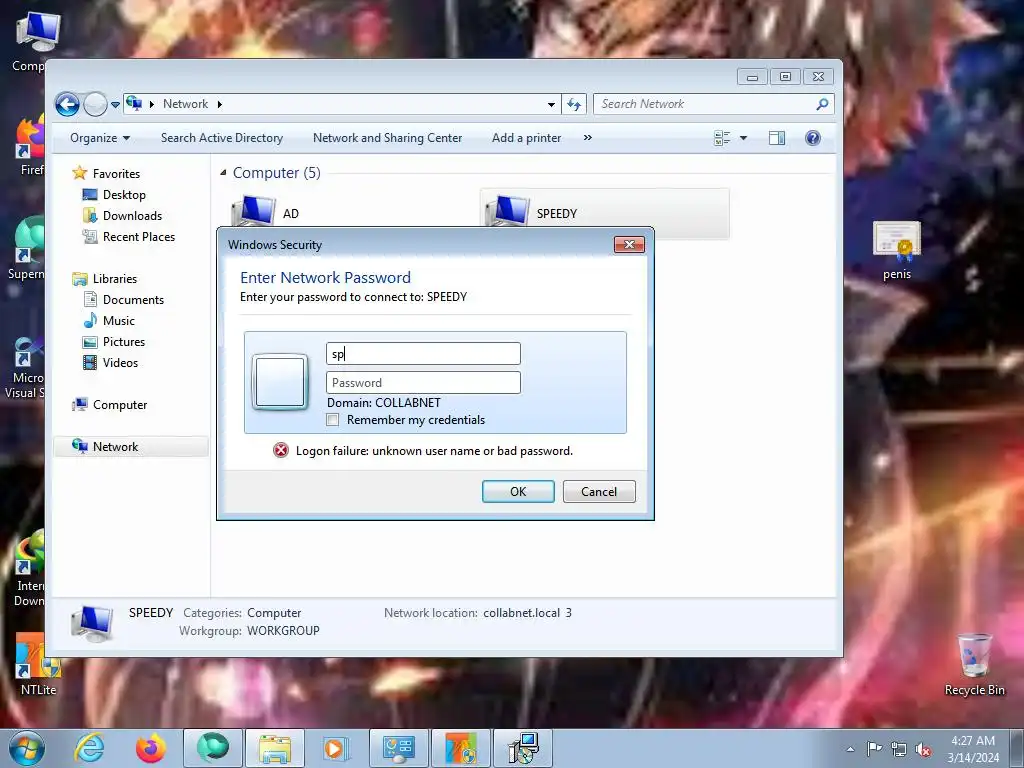Check Remember my credentials
The image size is (1024, 768).
[x=332, y=420]
